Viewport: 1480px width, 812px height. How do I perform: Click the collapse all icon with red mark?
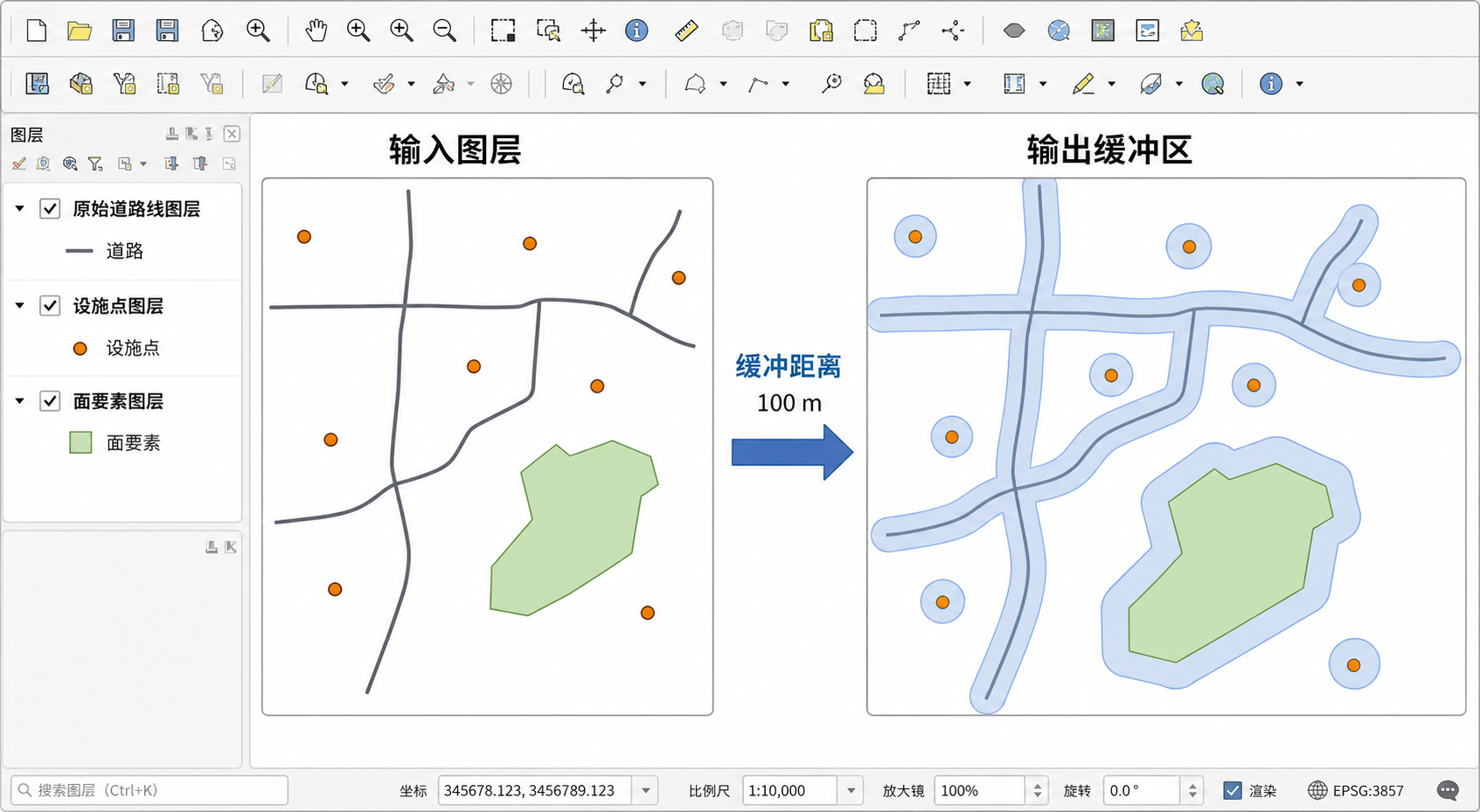tap(200, 163)
